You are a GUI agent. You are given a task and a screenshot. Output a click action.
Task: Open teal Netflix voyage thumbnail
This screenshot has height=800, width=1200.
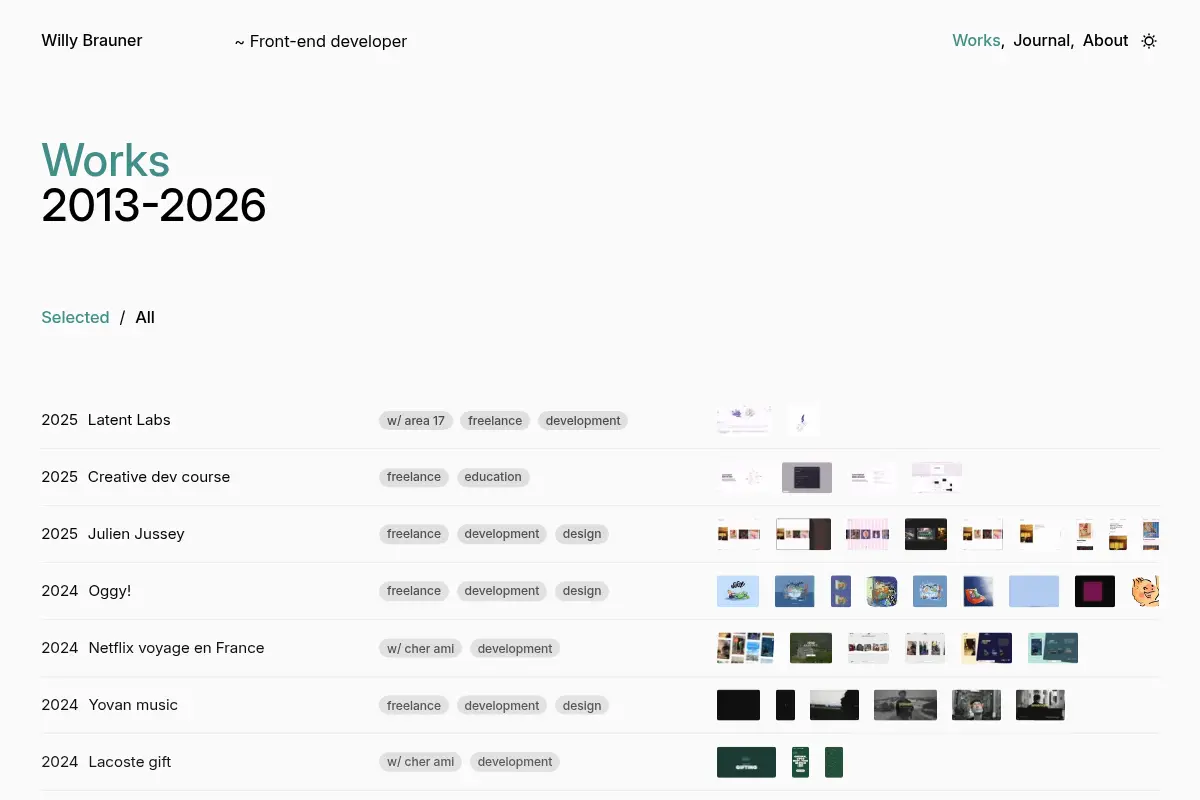1053,648
